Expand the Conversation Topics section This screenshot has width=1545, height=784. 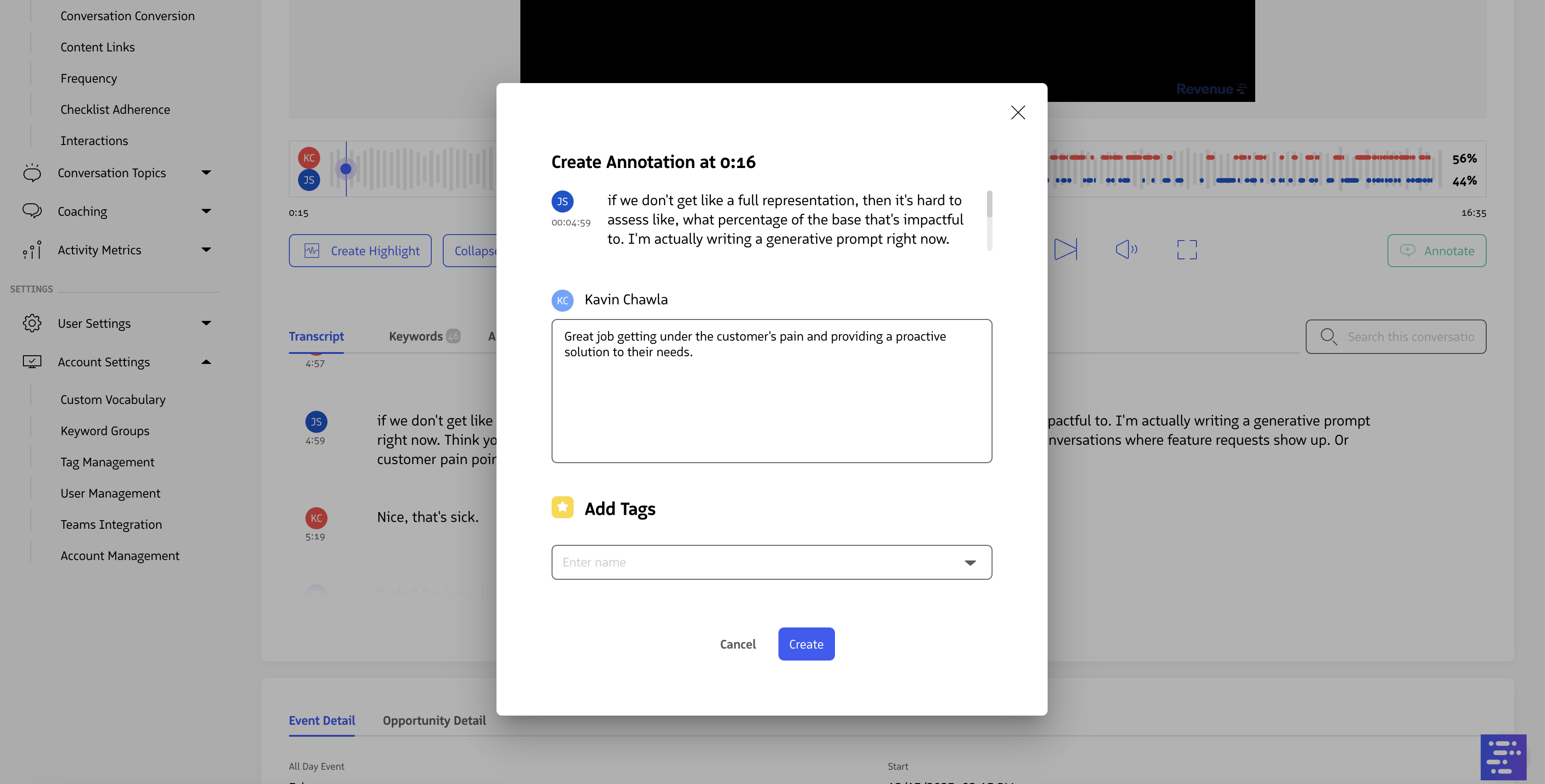(206, 173)
